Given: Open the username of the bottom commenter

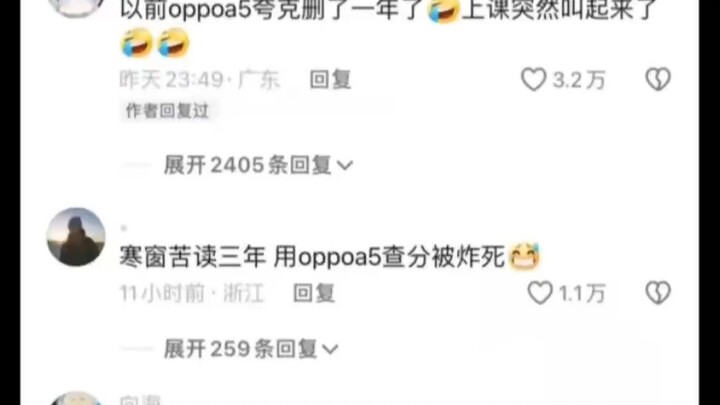Looking at the screenshot, I should coord(140,400).
